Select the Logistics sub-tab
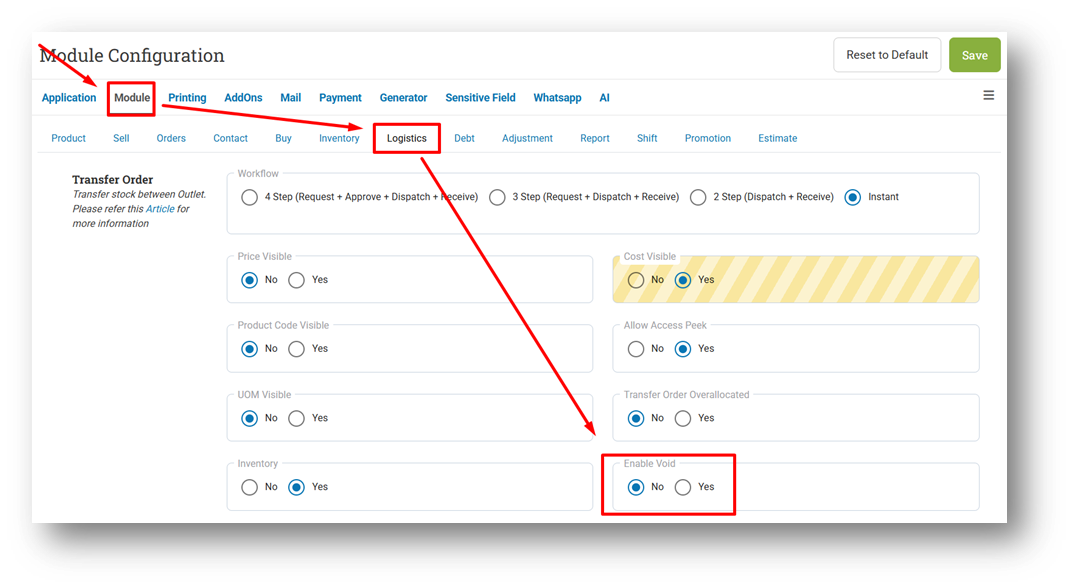This screenshot has width=1072, height=588. tap(407, 138)
